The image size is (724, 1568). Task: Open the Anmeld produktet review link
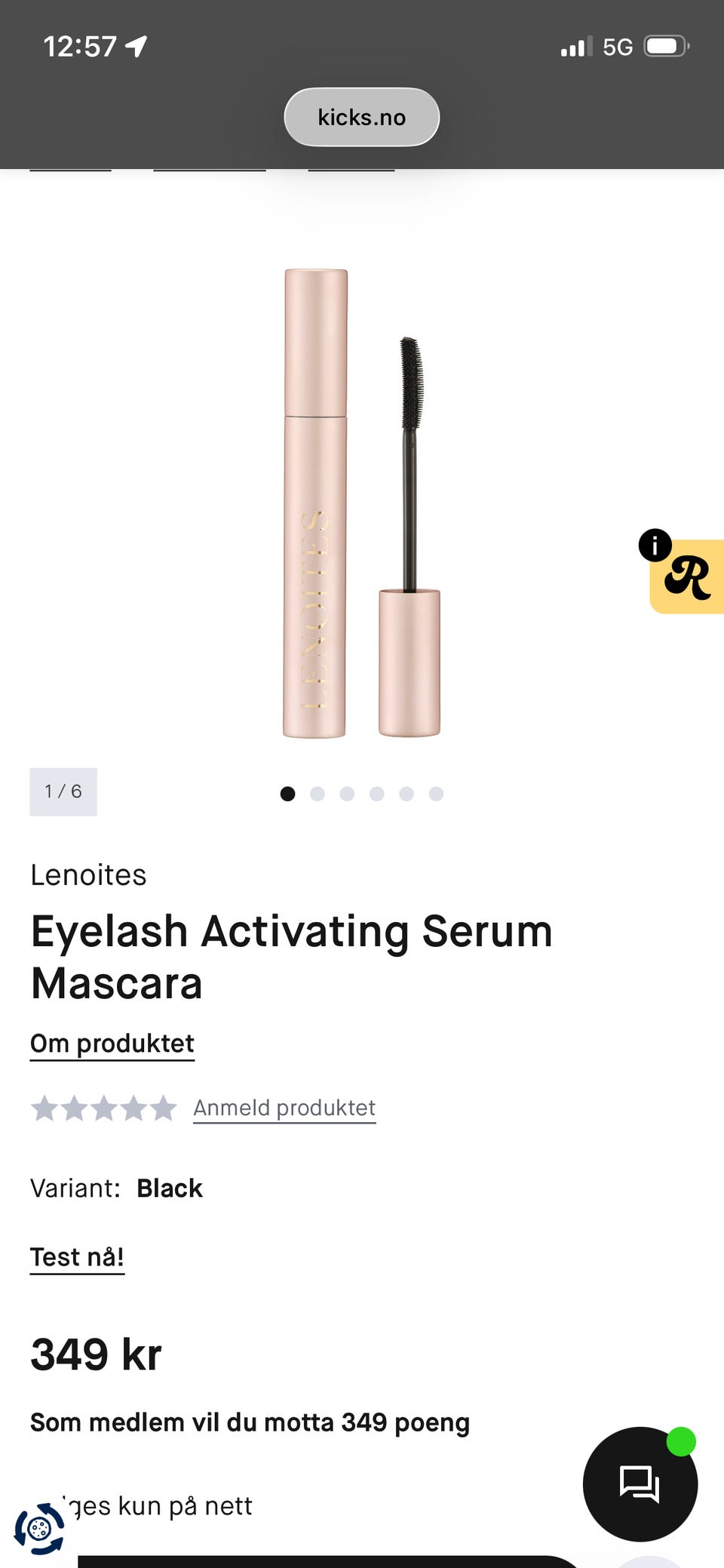coord(284,1108)
